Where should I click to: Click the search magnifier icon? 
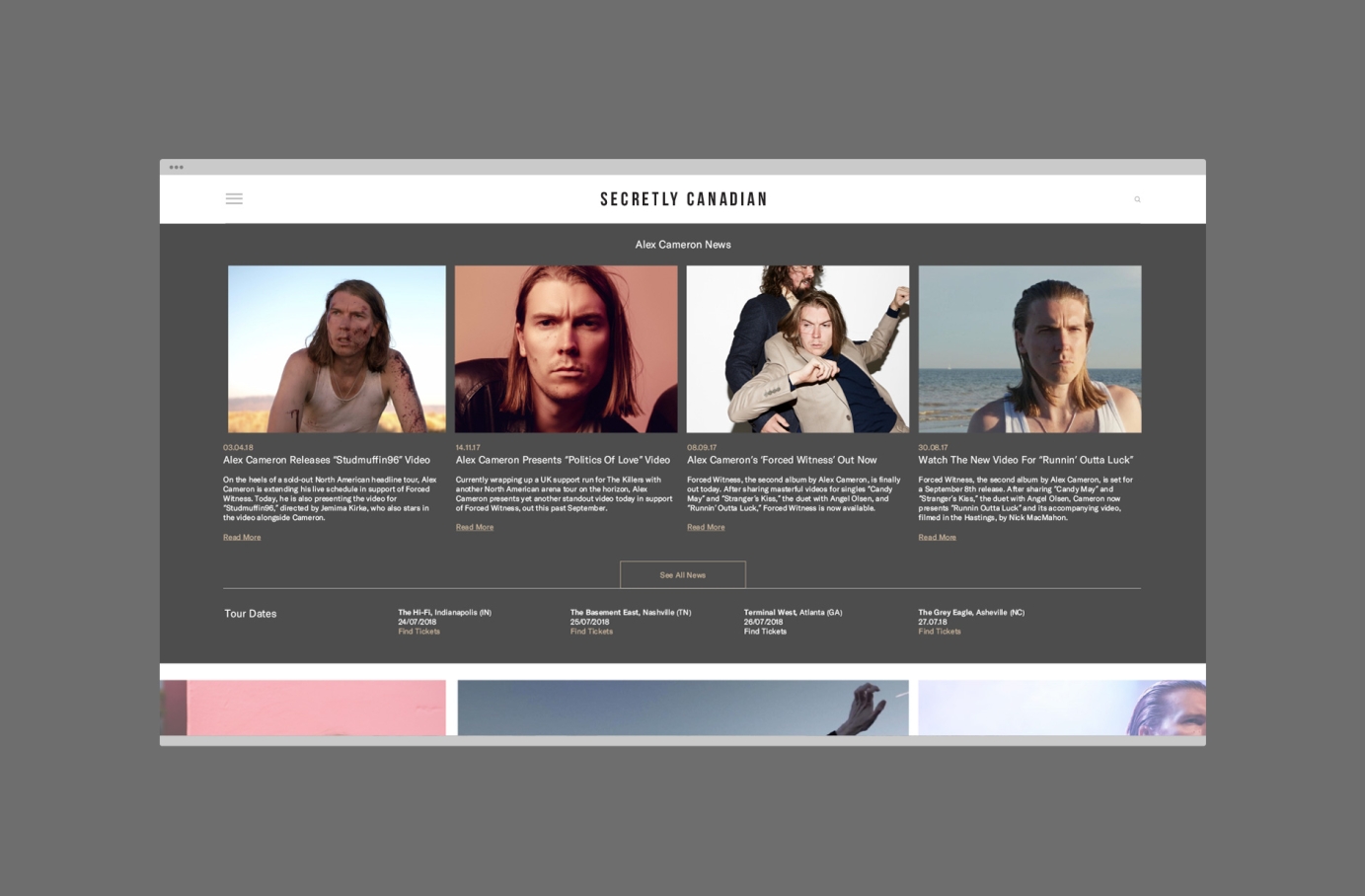click(1137, 198)
